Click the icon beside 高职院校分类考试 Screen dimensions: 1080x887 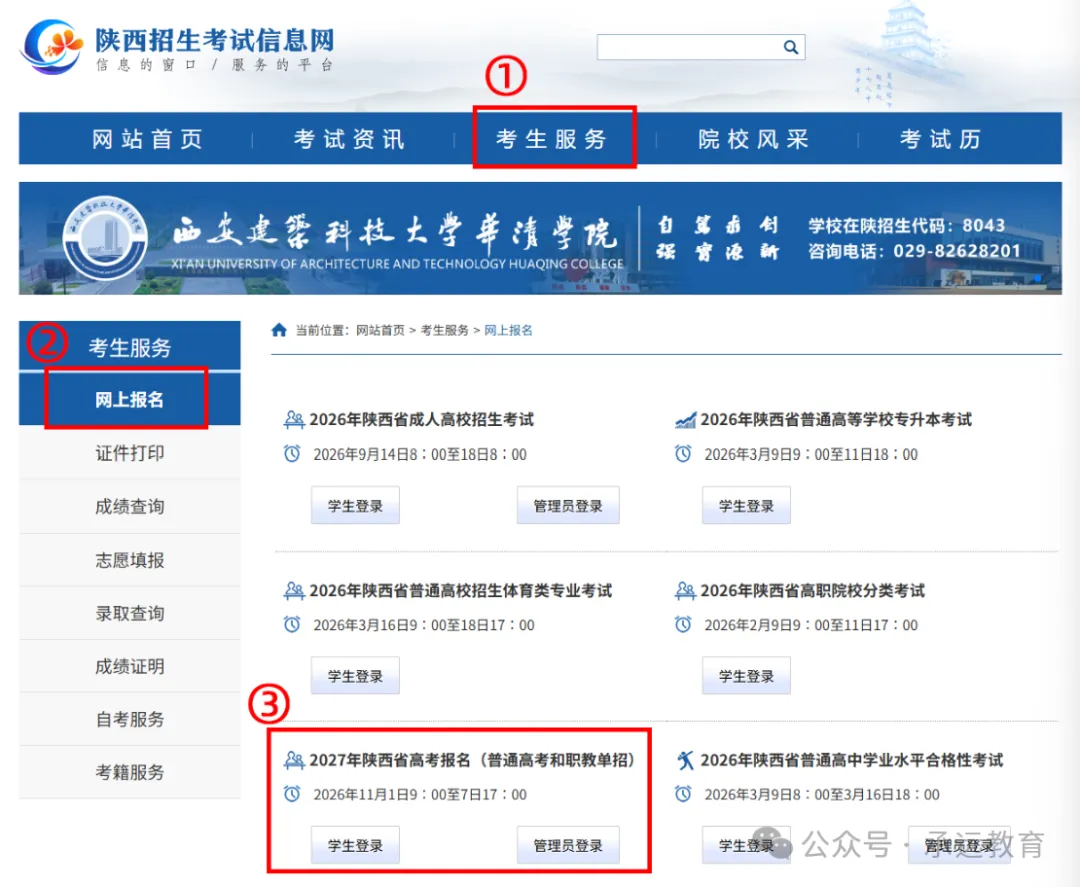coord(685,590)
